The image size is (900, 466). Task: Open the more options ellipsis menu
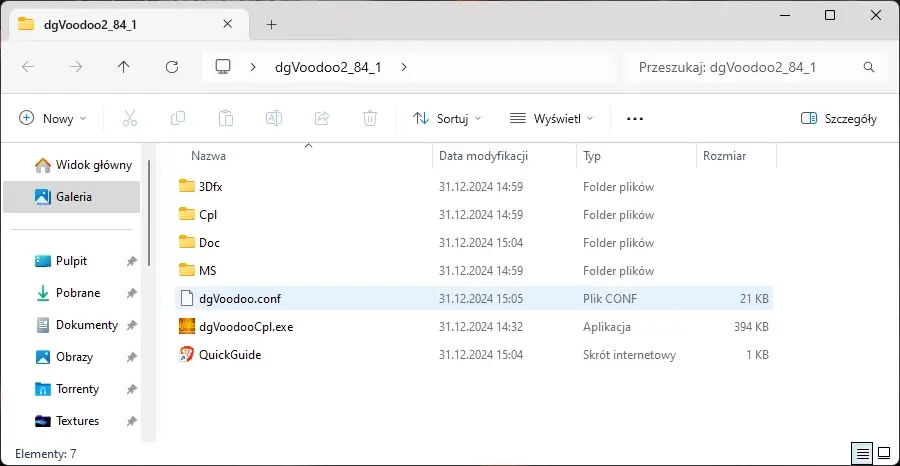point(635,119)
